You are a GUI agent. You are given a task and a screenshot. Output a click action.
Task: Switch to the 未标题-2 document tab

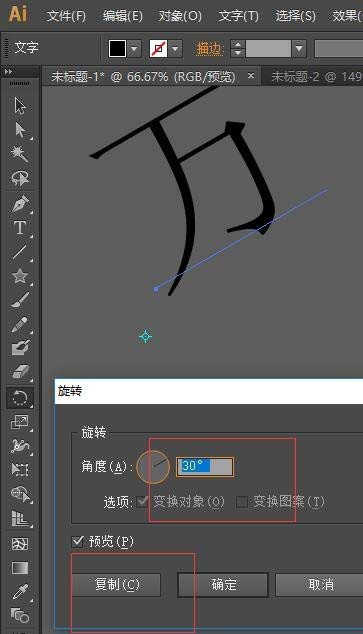click(x=316, y=76)
